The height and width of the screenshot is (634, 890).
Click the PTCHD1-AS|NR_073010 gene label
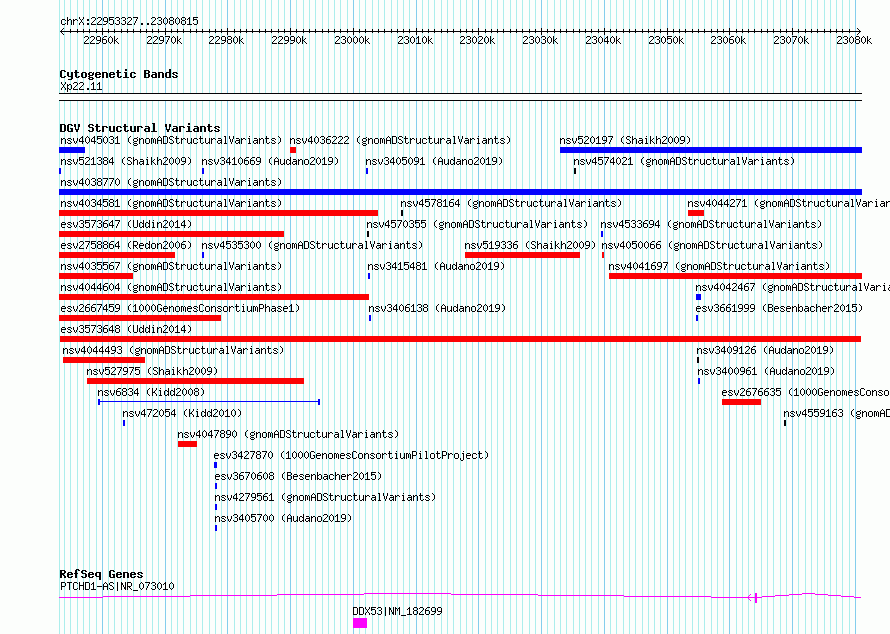tap(117, 586)
